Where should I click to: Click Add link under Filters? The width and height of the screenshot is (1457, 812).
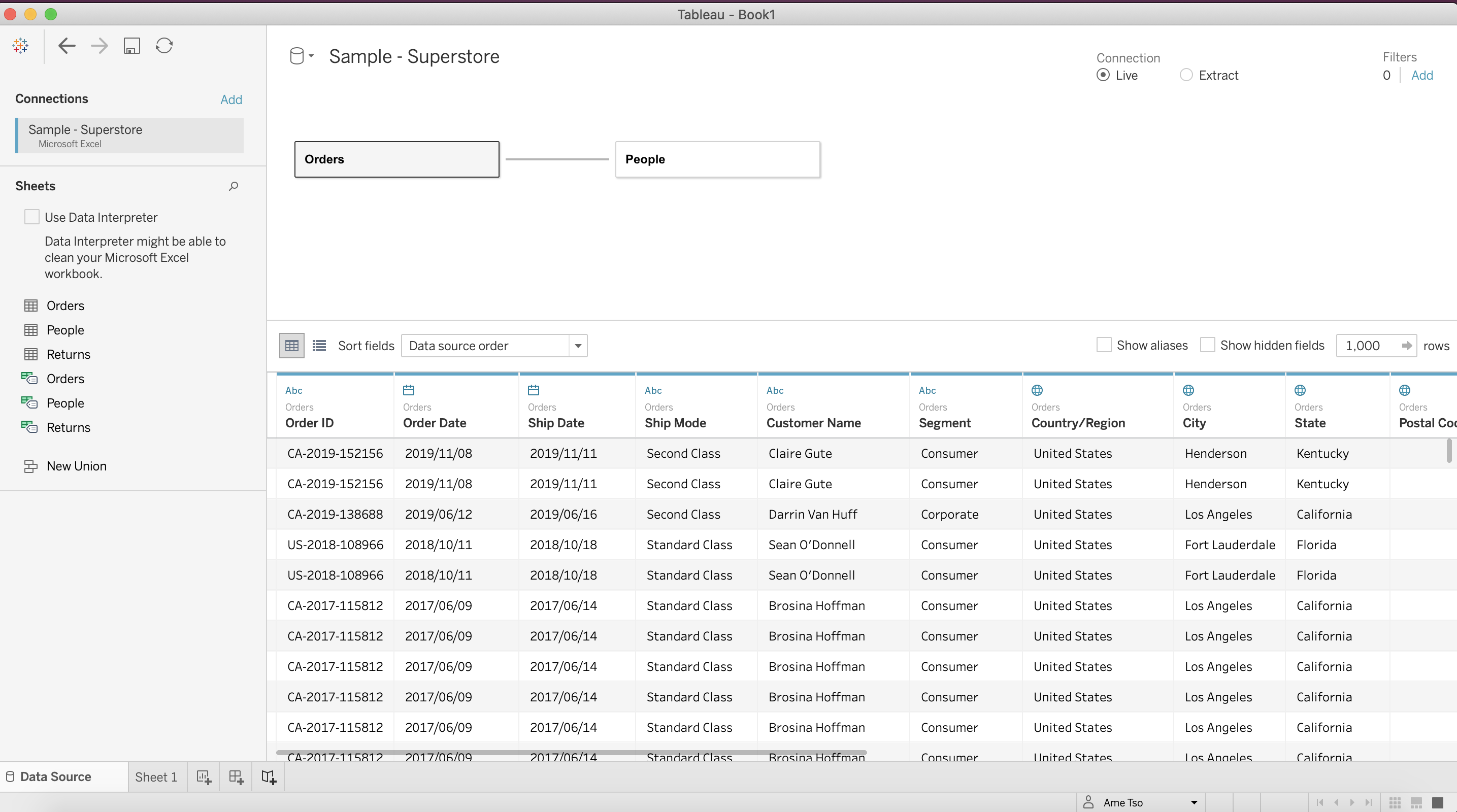(1421, 75)
